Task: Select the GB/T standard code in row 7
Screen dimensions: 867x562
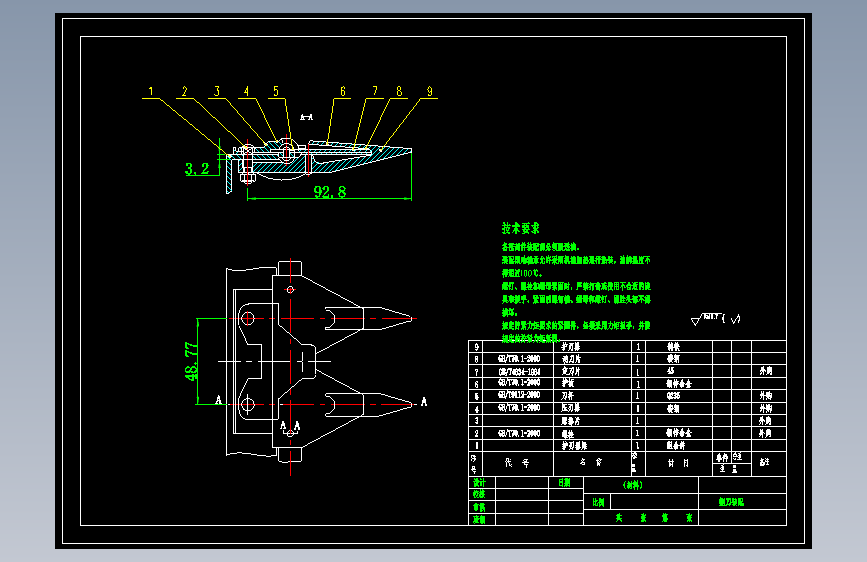Action: pyautogui.click(x=519, y=372)
